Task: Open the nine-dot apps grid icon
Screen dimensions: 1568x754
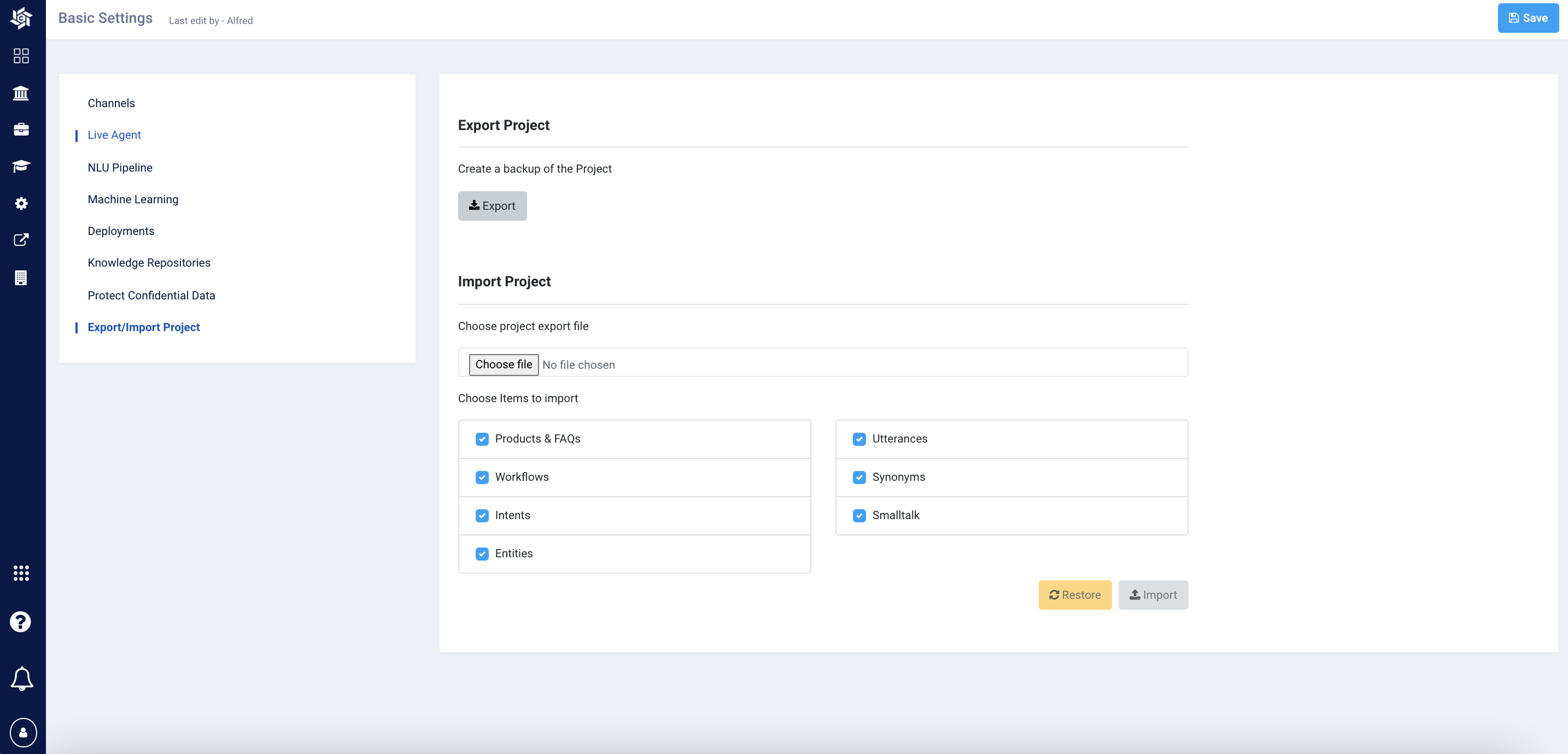Action: click(21, 573)
